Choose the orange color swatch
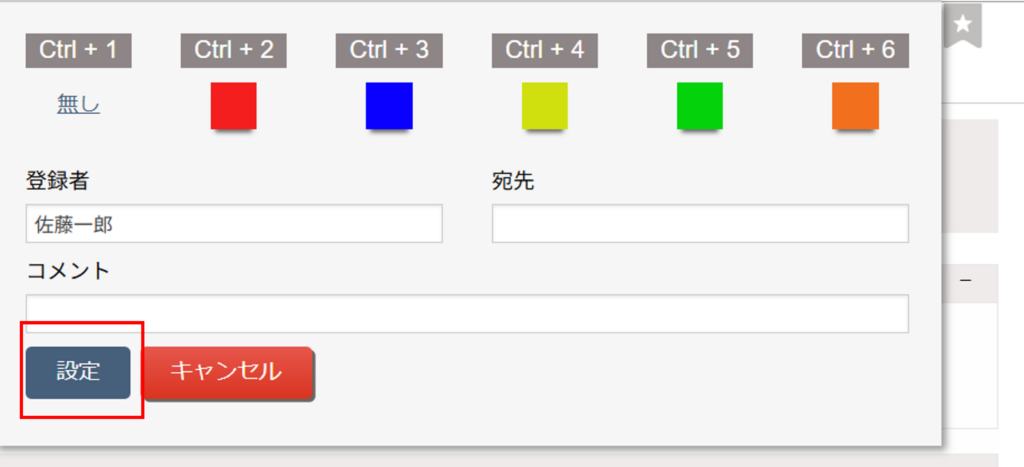 coord(855,105)
